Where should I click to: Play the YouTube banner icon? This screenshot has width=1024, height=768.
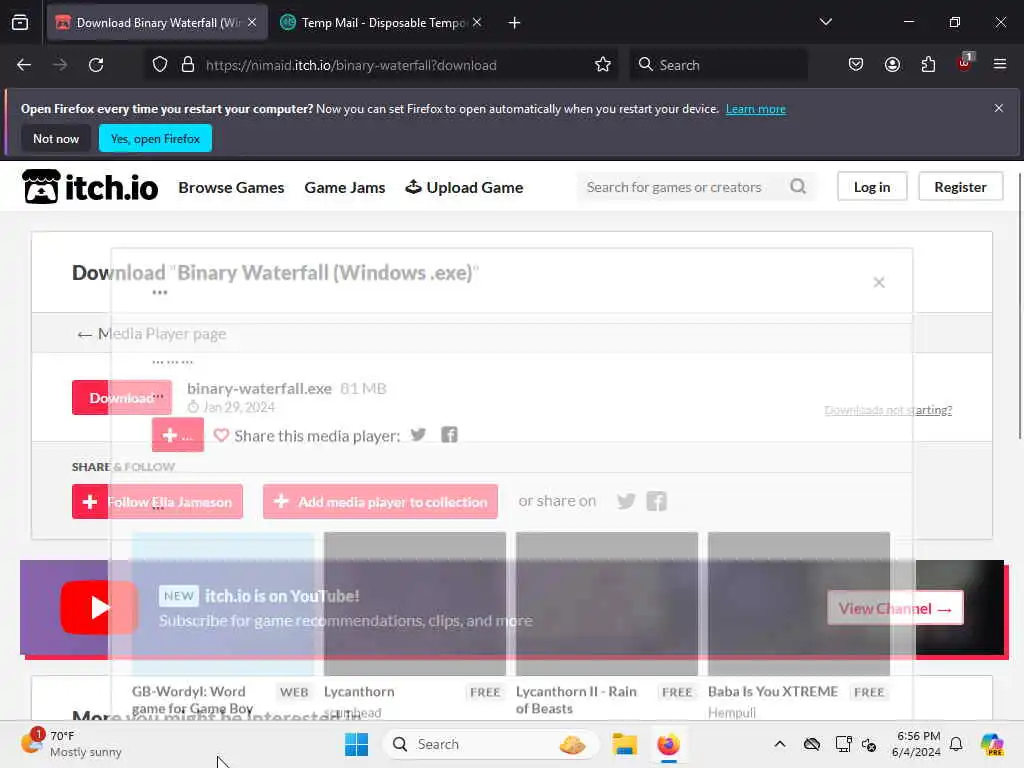[99, 607]
